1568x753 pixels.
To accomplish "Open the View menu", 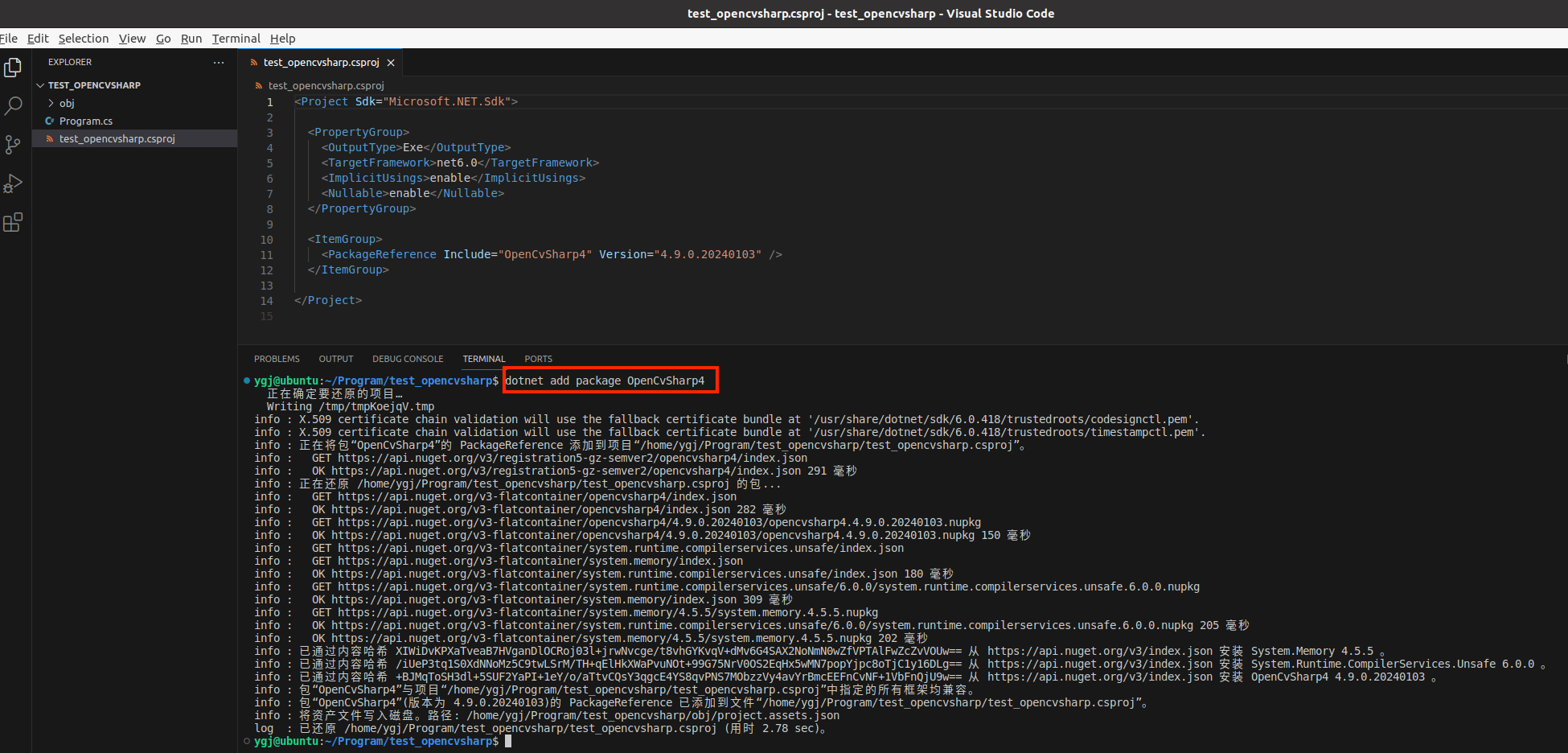I will pyautogui.click(x=132, y=39).
